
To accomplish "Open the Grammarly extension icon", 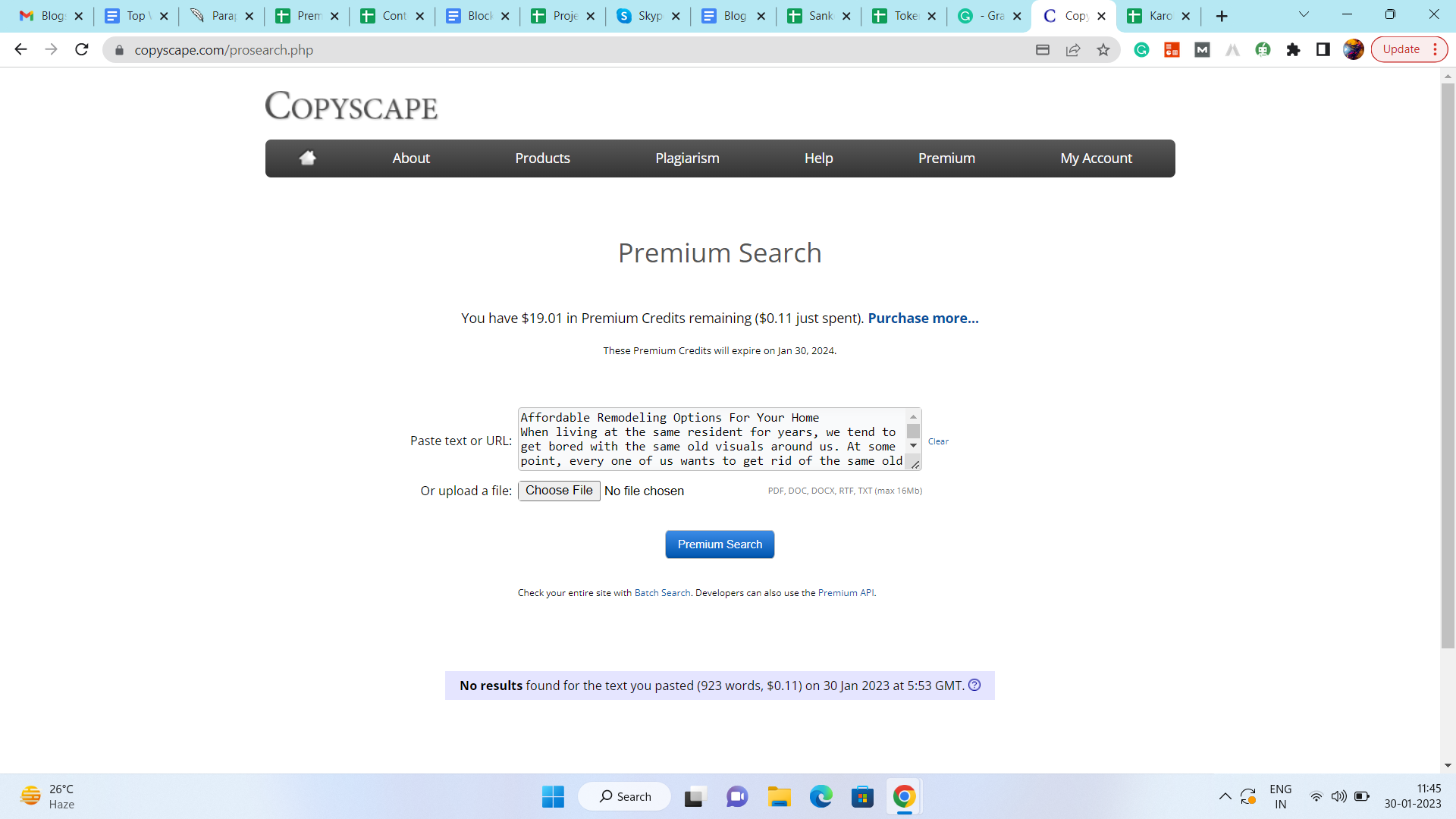I will point(1141,50).
